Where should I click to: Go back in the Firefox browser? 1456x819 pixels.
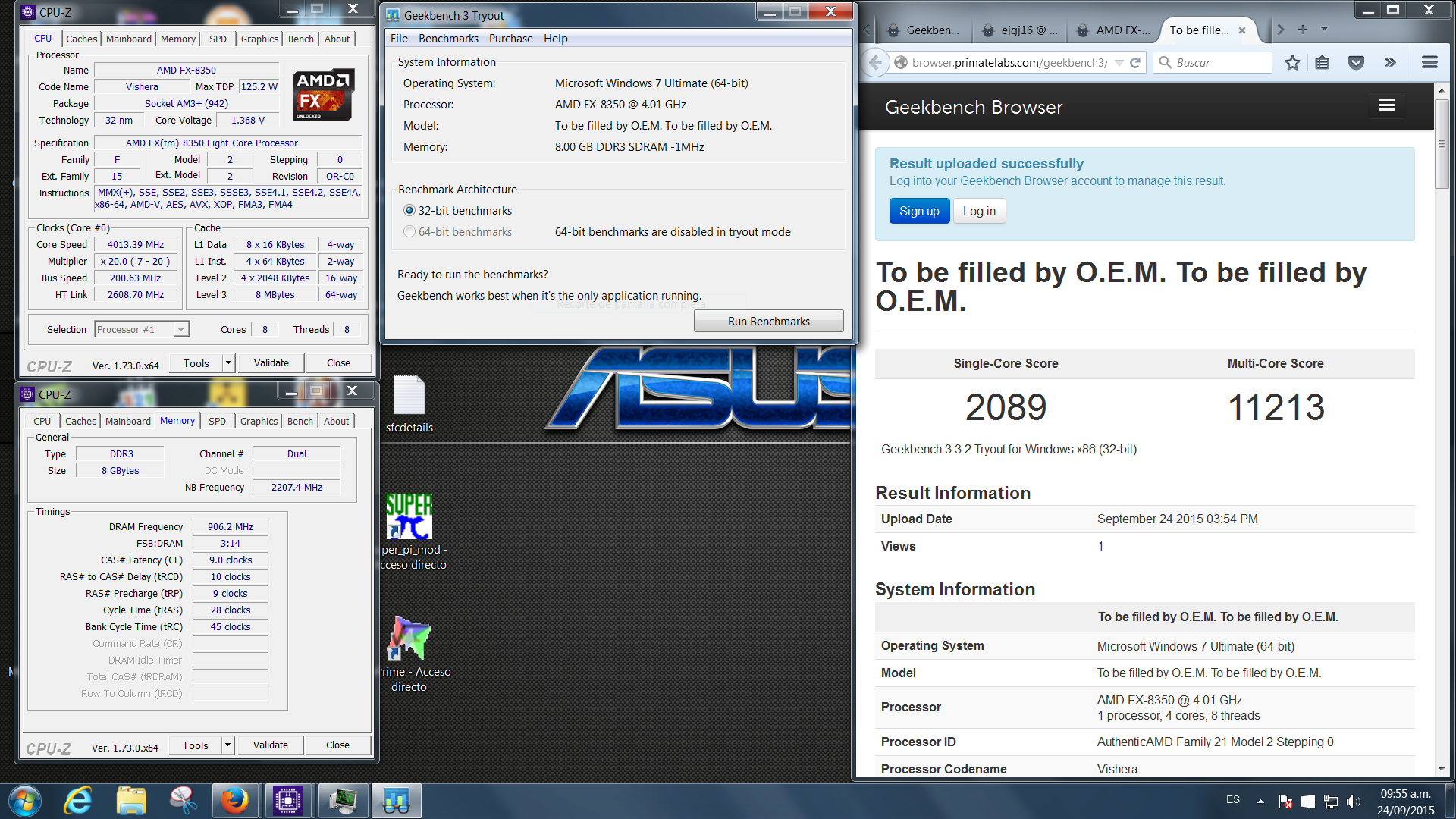point(875,62)
